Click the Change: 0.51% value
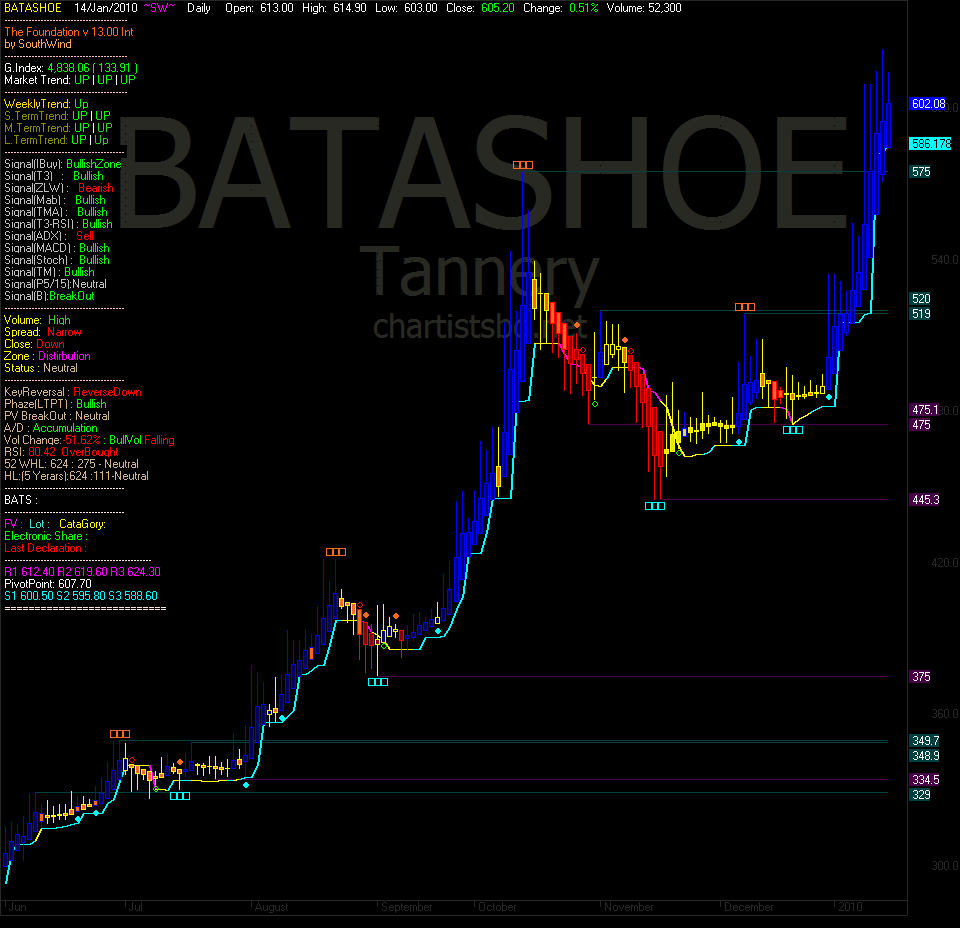Screen dimensions: 960x928 coord(560,8)
